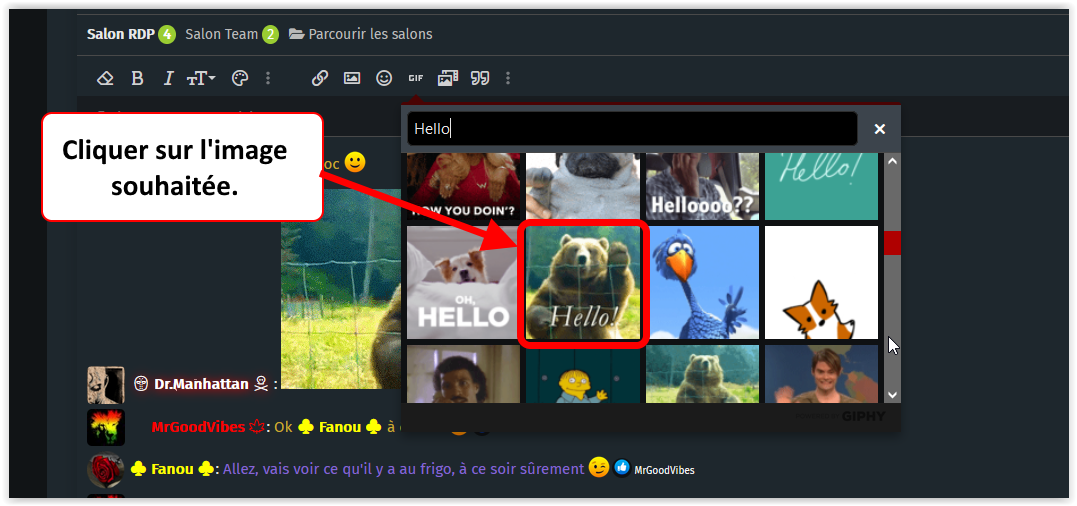Select the OH, HELLO dog GIF

463,283
